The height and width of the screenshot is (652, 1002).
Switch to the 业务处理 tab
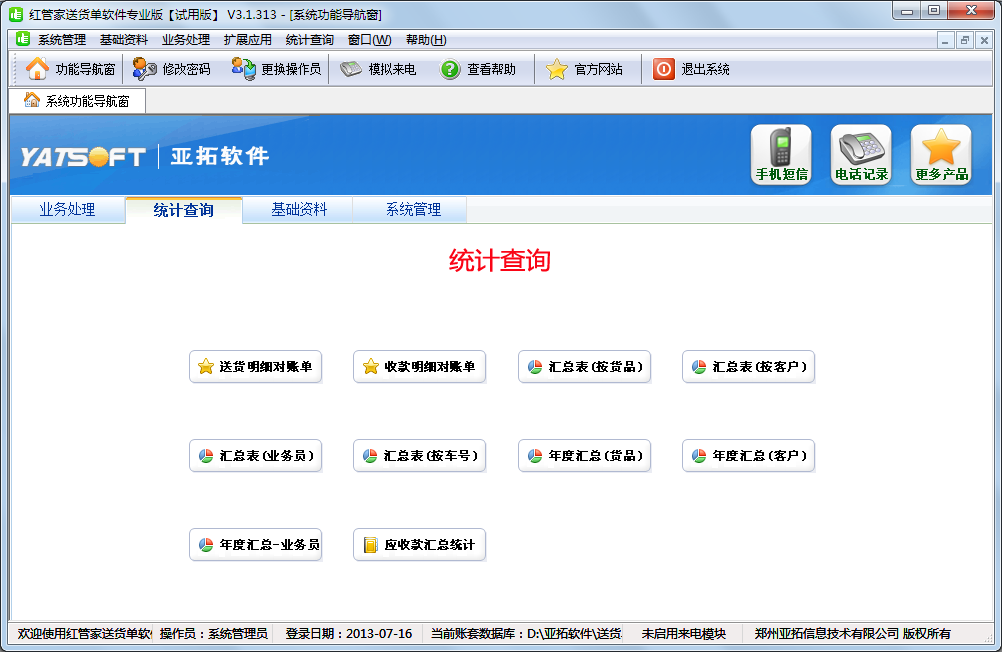point(67,210)
